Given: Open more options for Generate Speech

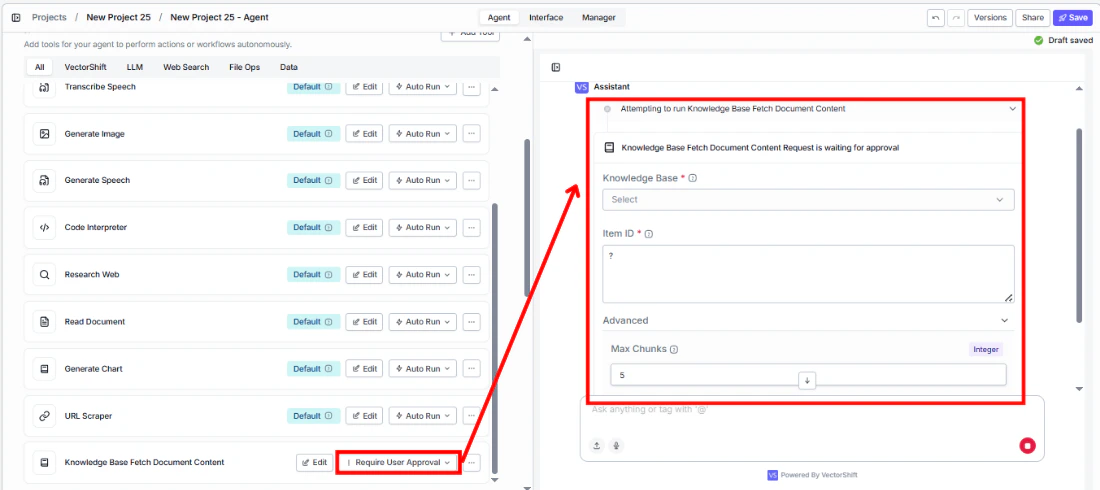Looking at the screenshot, I should click(471, 180).
